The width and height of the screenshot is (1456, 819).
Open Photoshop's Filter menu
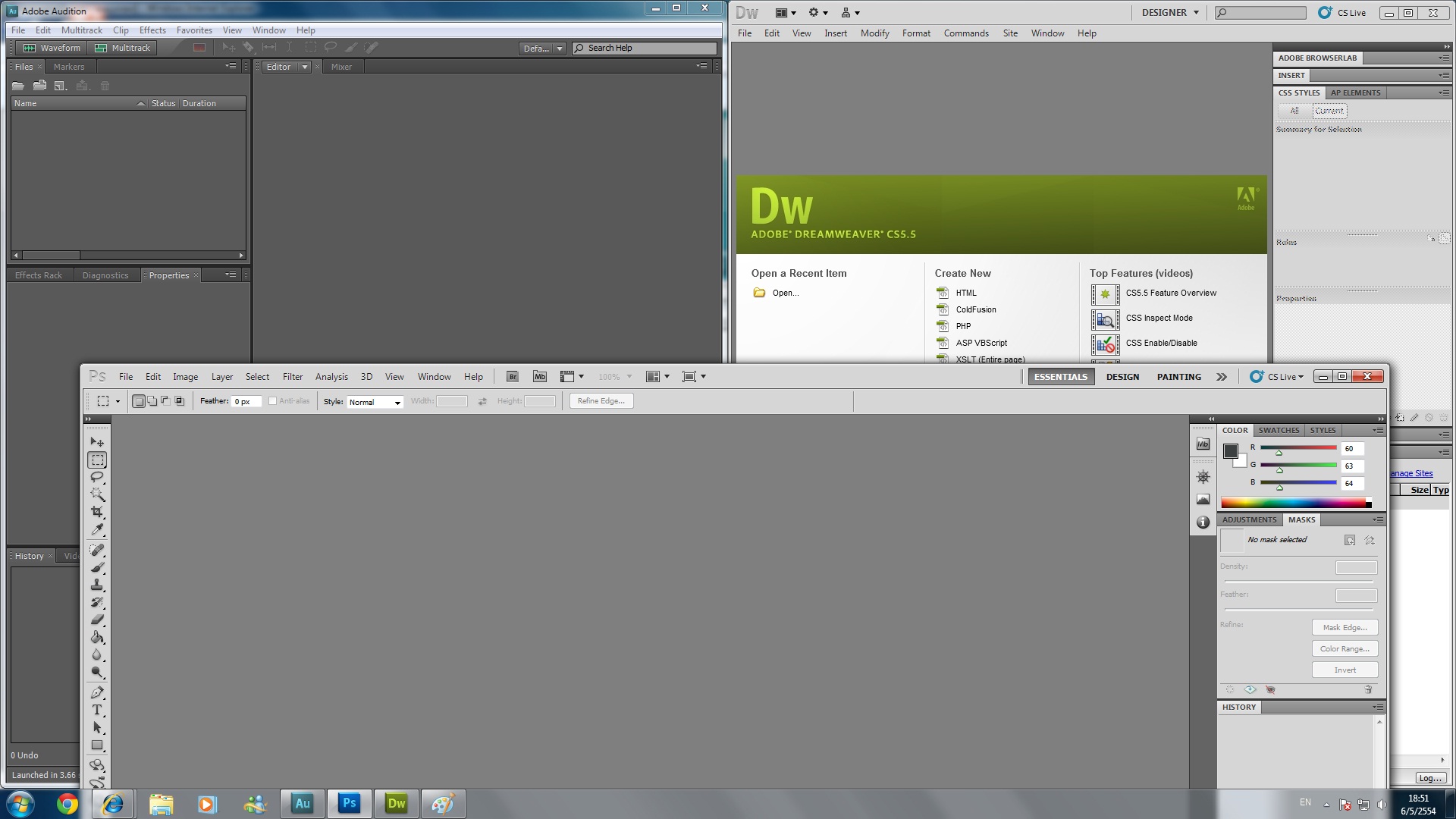(x=292, y=377)
